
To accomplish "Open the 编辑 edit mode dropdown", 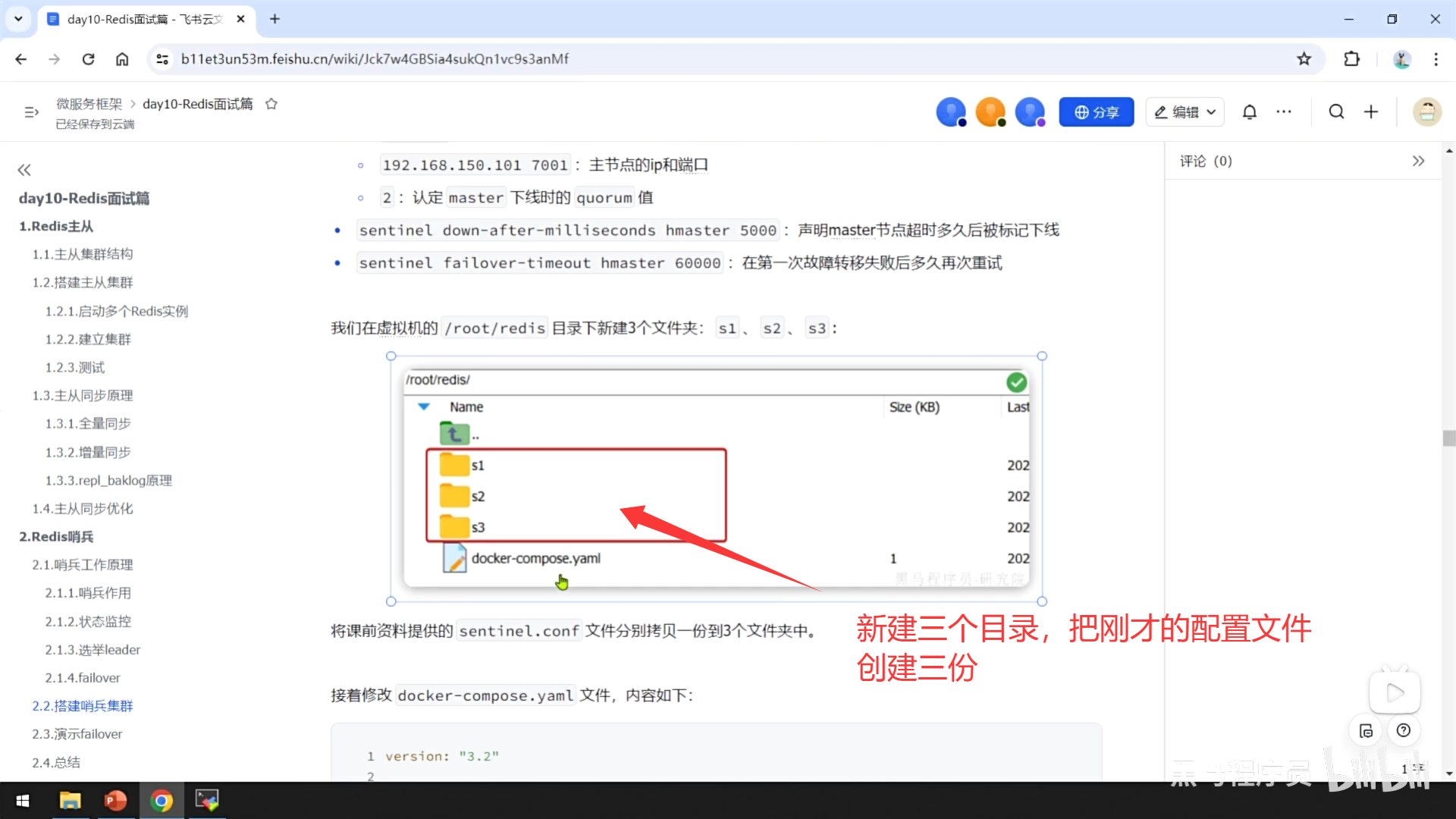I will point(1185,112).
